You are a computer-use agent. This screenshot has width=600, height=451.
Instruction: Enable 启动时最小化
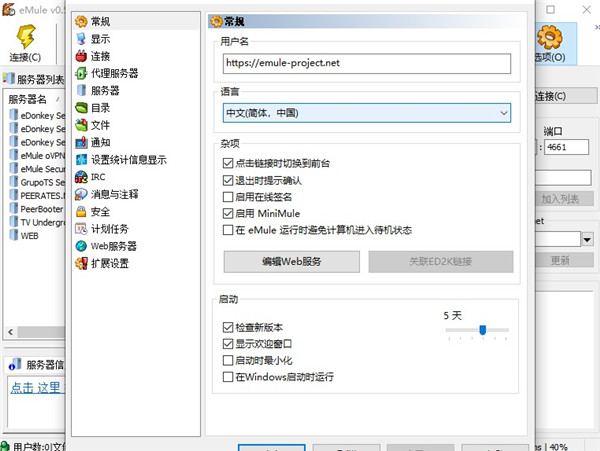[228, 360]
